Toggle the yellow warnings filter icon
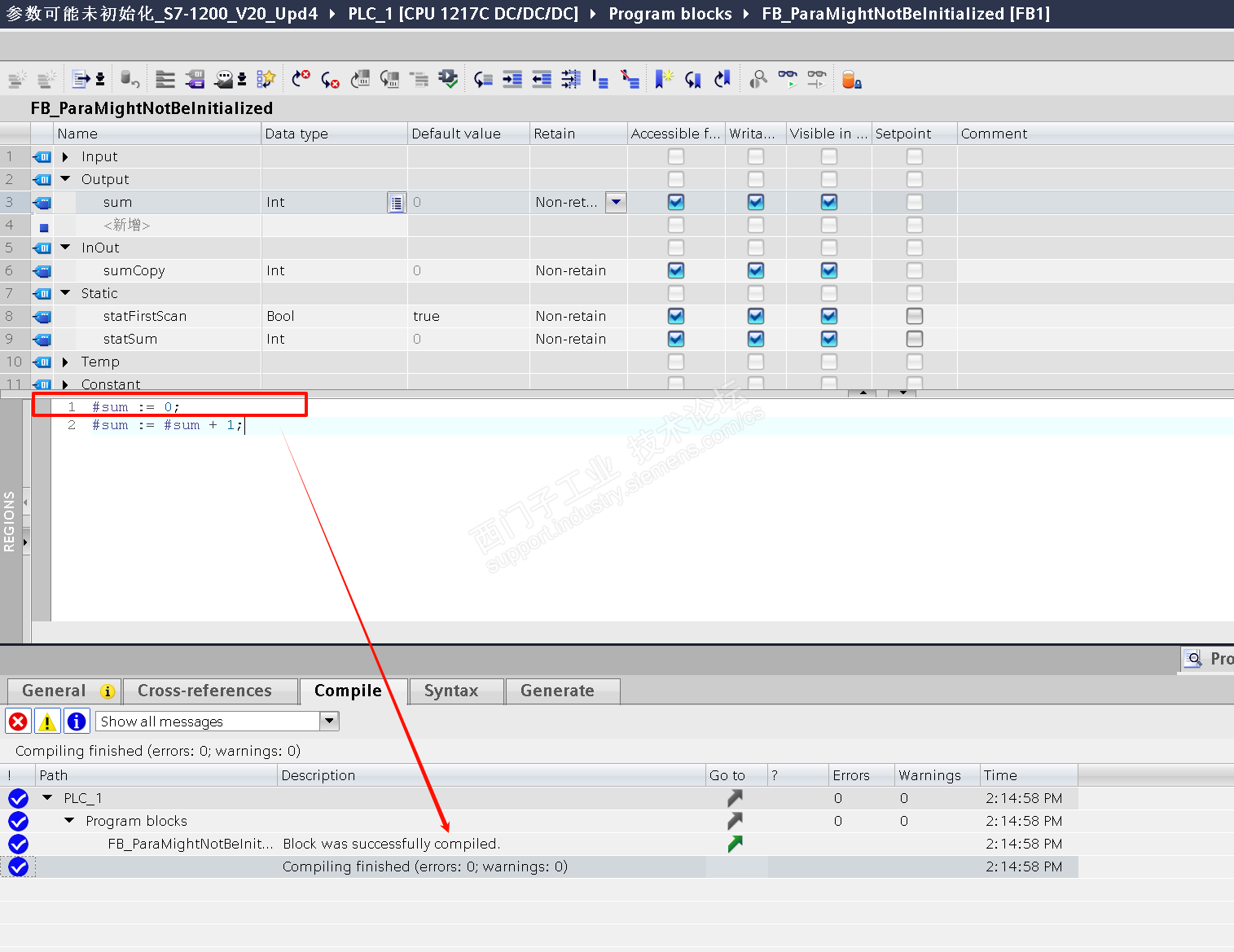The image size is (1234, 952). coord(47,722)
